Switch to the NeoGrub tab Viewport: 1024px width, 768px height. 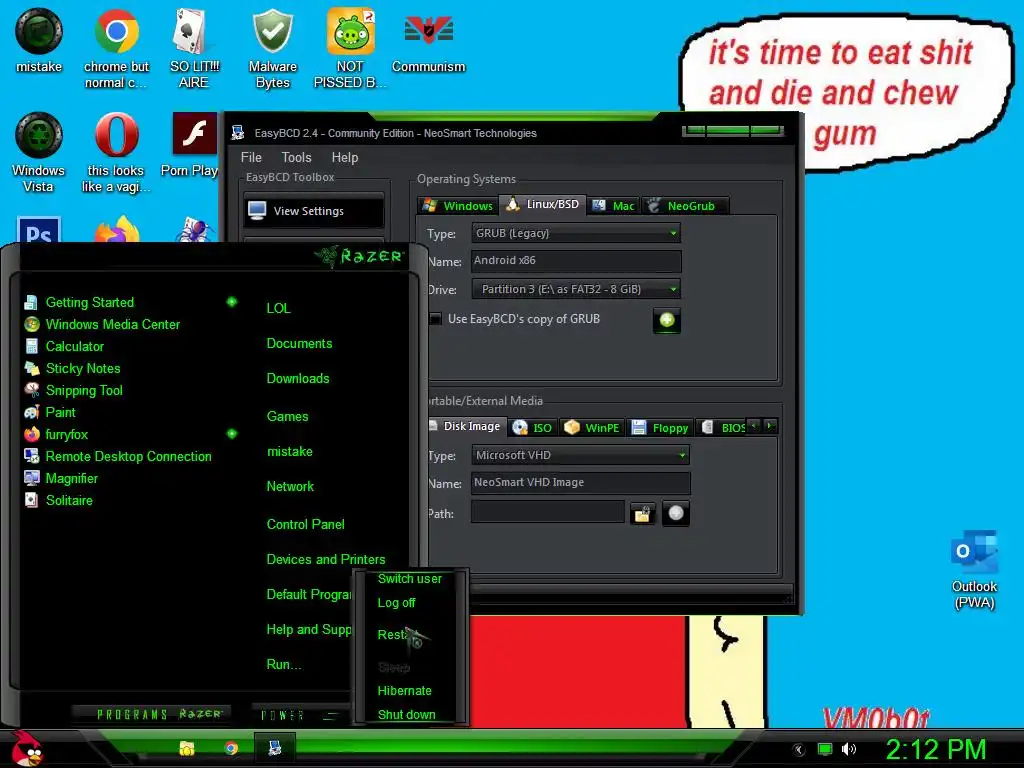(684, 206)
